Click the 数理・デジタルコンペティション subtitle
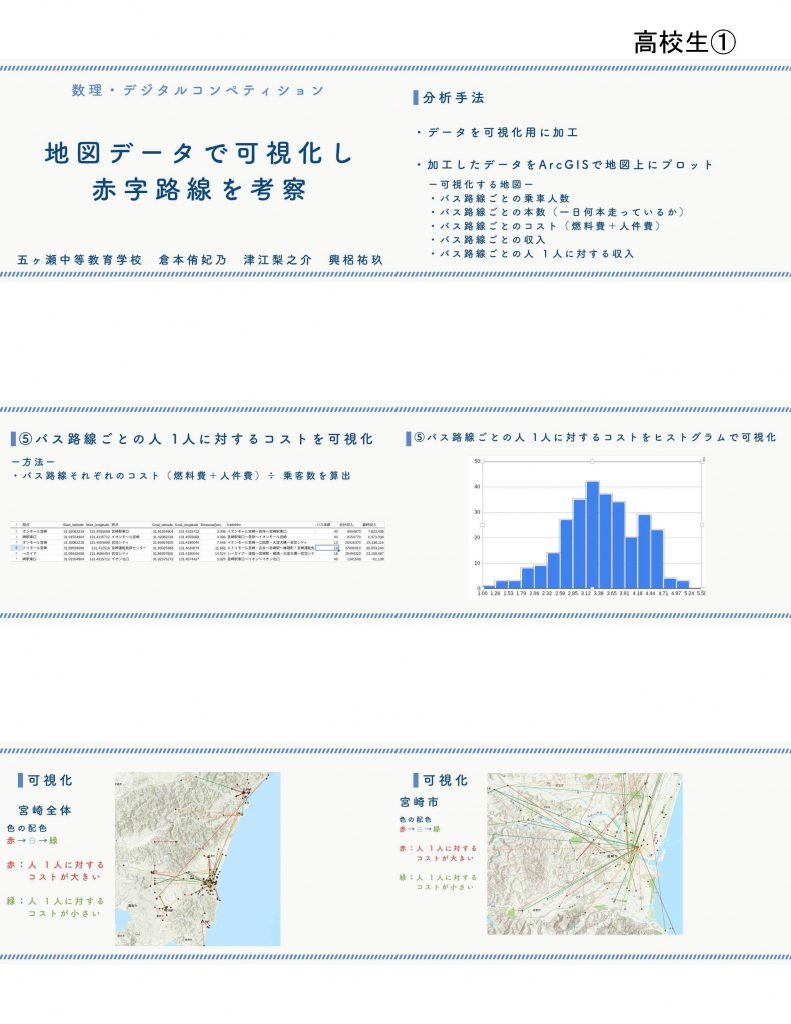 (x=198, y=91)
